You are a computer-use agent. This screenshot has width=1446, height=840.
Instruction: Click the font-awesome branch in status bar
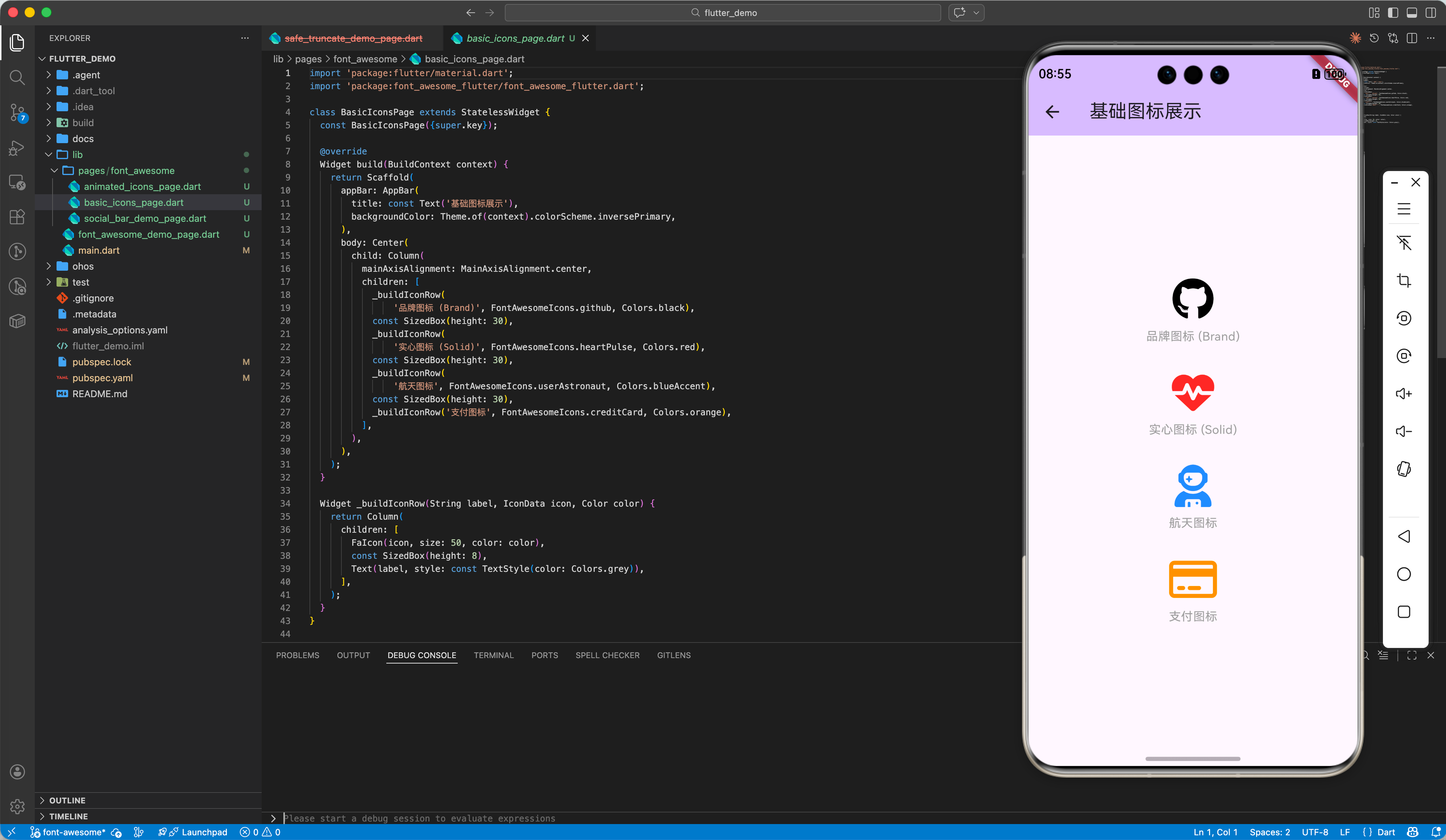[x=69, y=832]
